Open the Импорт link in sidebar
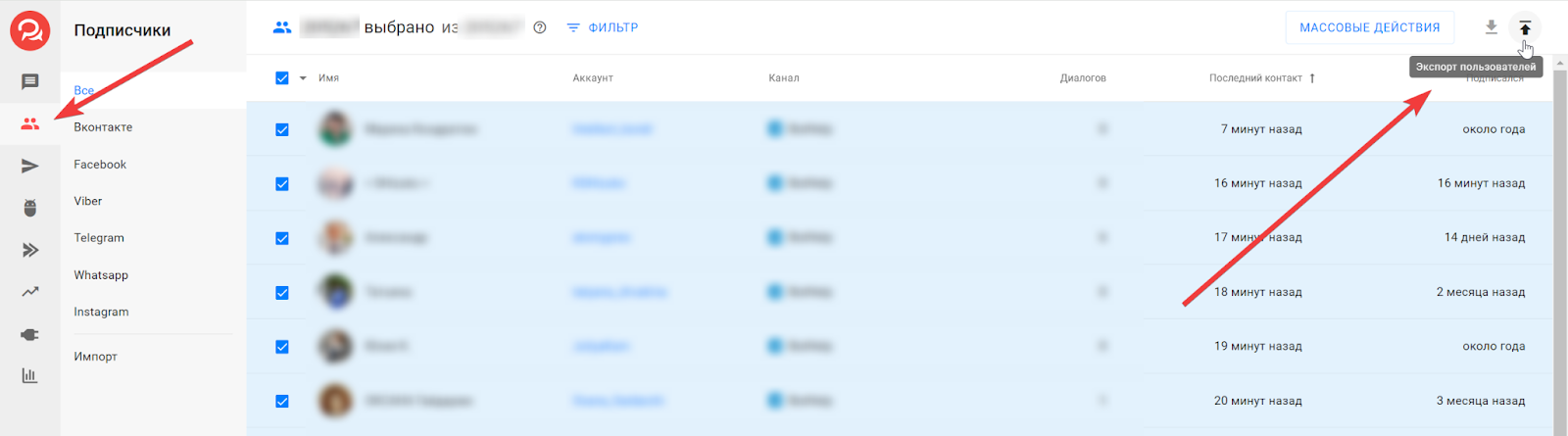The image size is (1568, 436). pos(95,357)
